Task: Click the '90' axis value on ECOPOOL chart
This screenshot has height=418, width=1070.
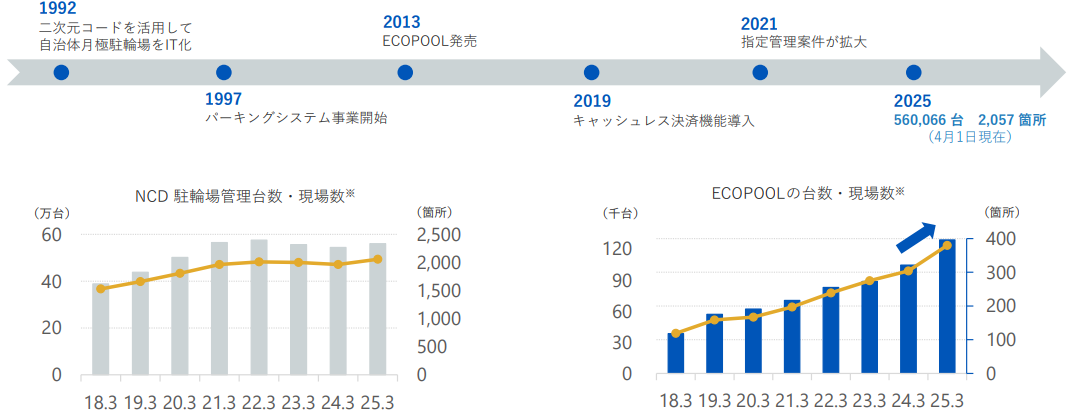Action: (623, 280)
